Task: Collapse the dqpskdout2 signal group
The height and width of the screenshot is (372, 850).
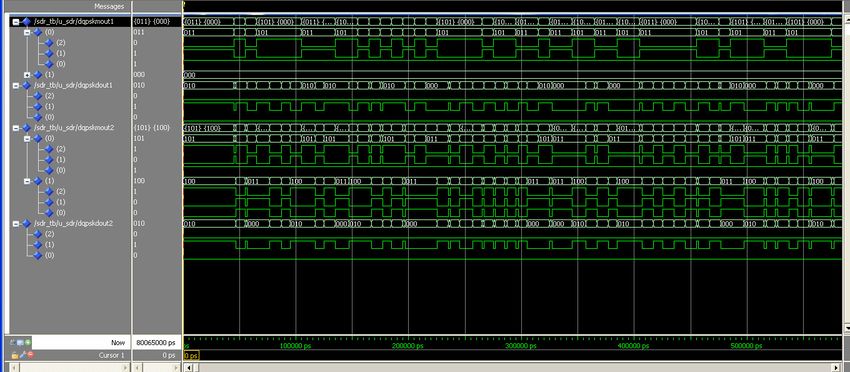Action: click(16, 223)
